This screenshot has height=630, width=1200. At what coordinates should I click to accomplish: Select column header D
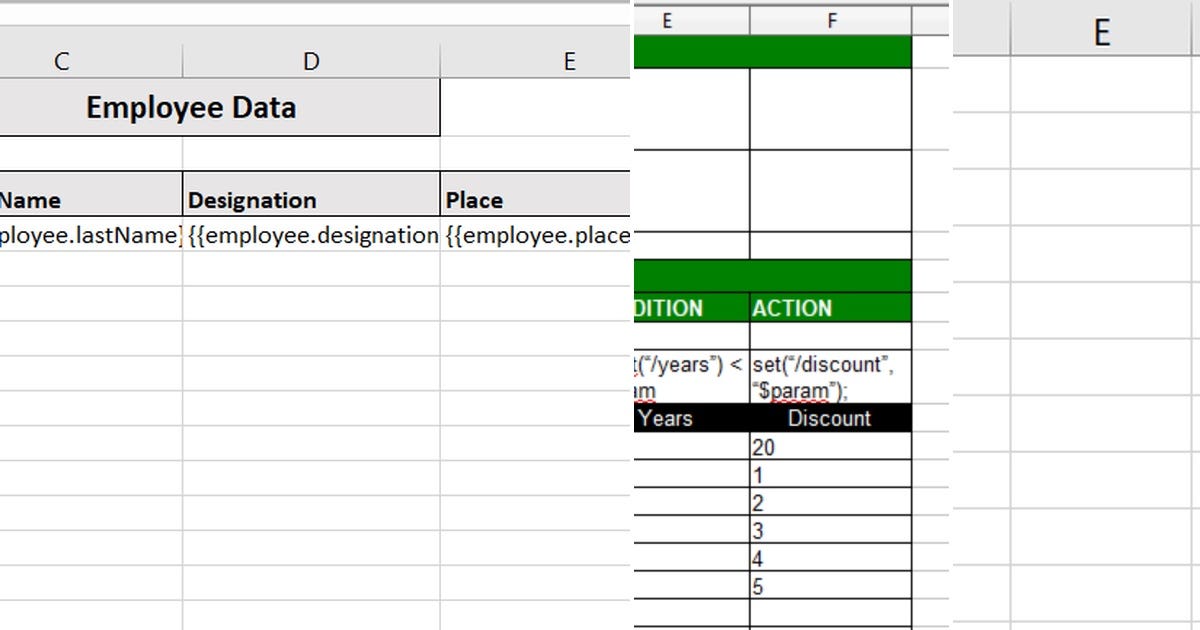click(310, 60)
